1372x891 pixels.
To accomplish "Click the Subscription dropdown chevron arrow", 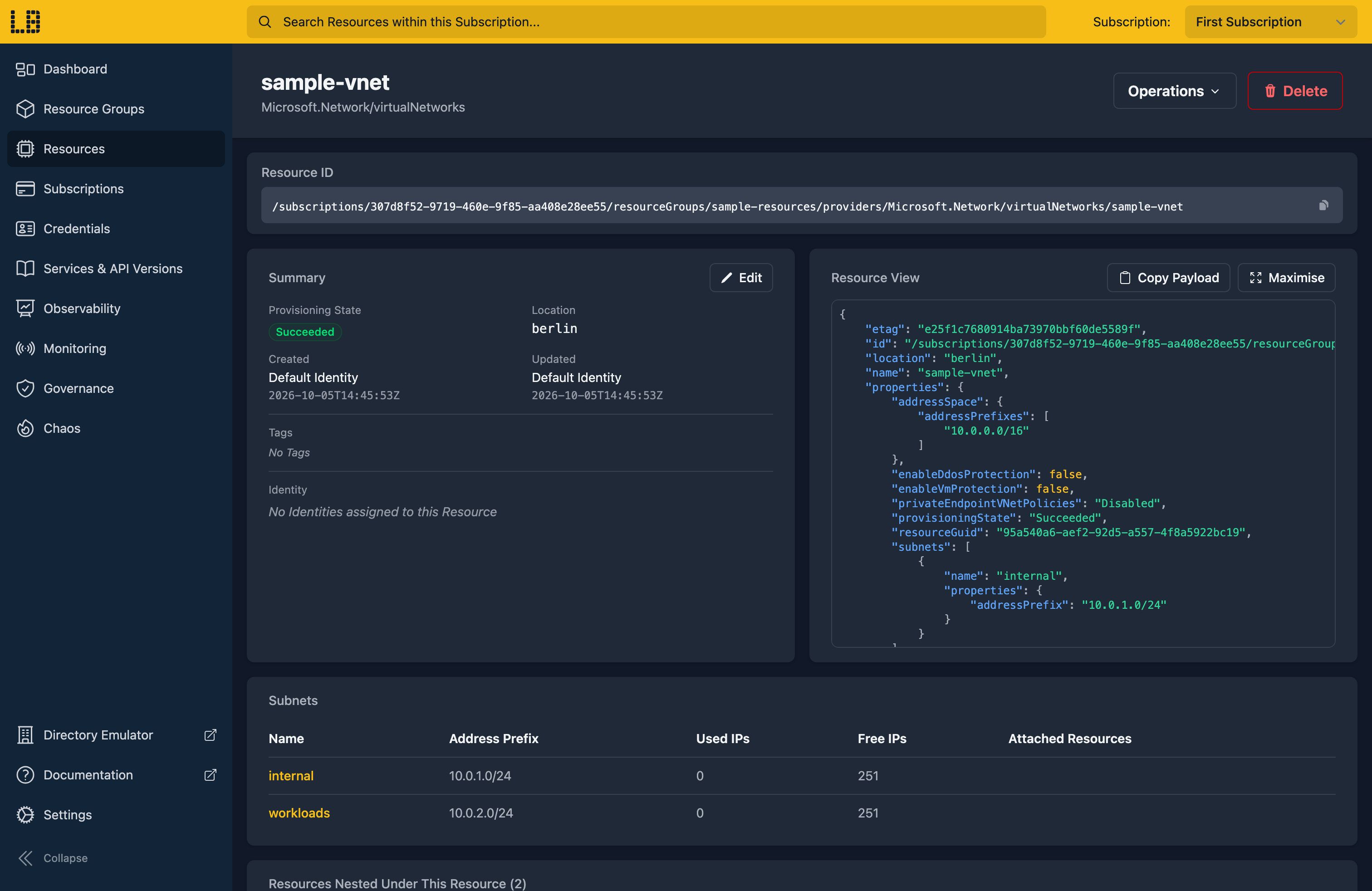I will tap(1340, 22).
